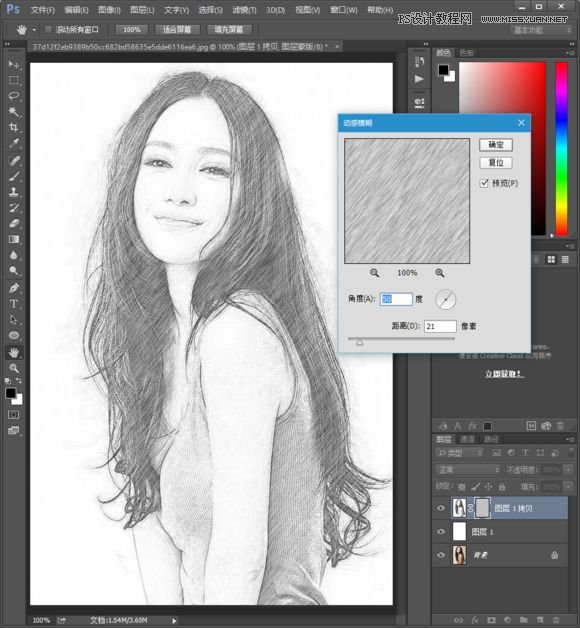The width and height of the screenshot is (580, 628).
Task: Select the Healing Brush tool
Action: click(14, 161)
